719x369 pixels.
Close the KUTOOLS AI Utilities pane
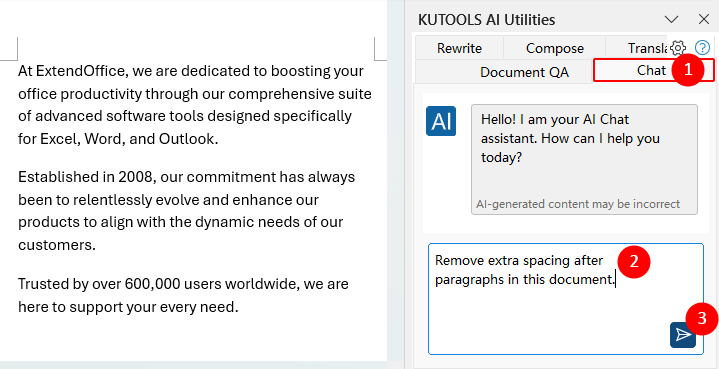tap(703, 19)
